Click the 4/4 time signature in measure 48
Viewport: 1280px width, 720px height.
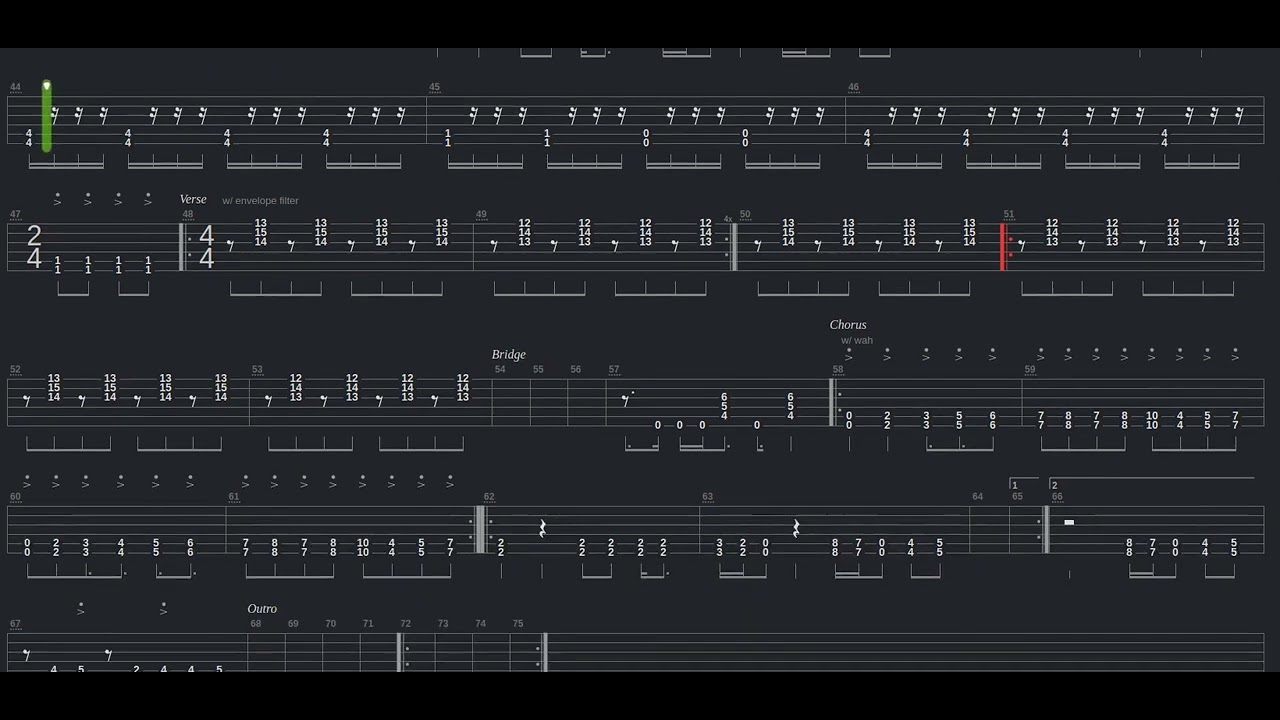(206, 247)
